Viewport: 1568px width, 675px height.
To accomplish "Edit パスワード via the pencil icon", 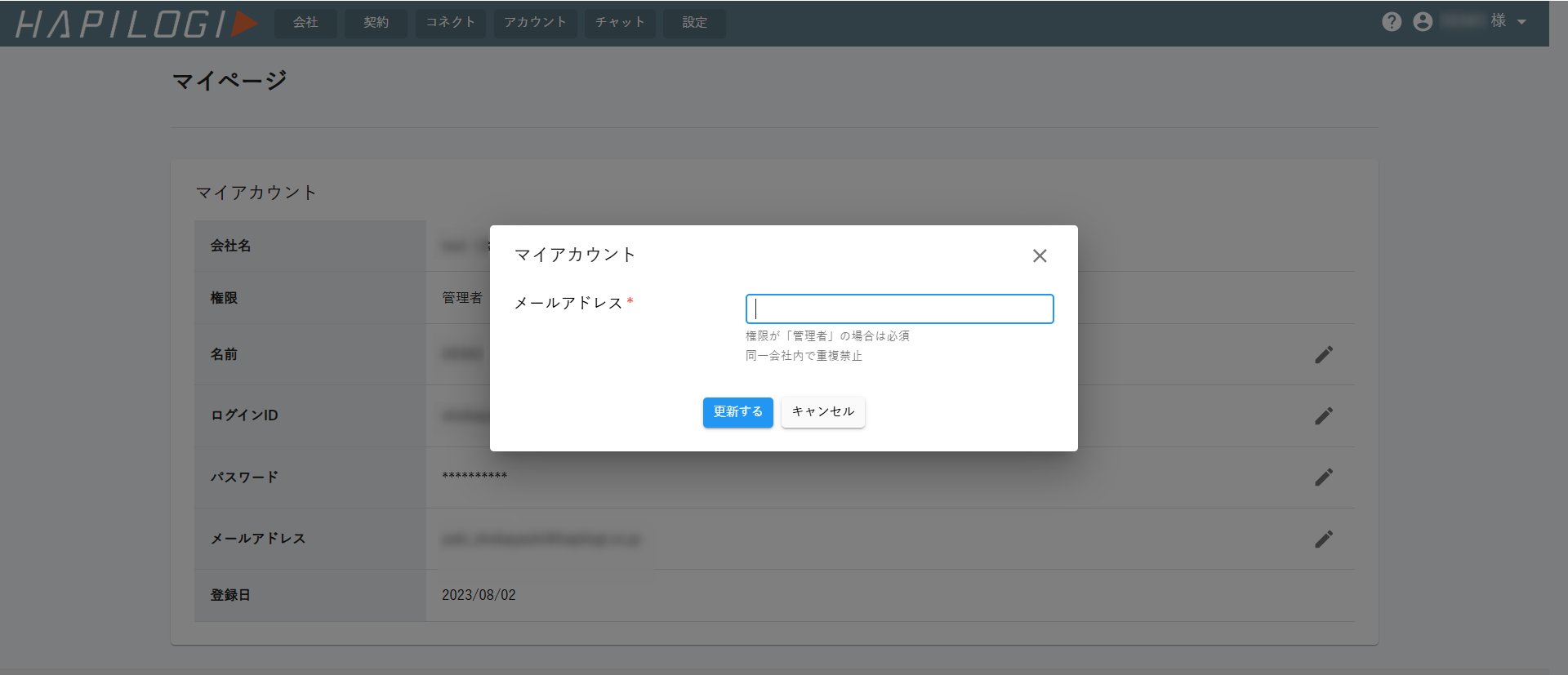I will (1323, 477).
